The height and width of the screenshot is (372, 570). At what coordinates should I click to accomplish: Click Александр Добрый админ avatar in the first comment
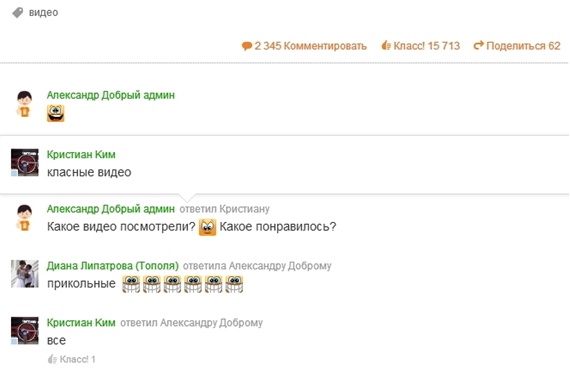click(x=24, y=104)
